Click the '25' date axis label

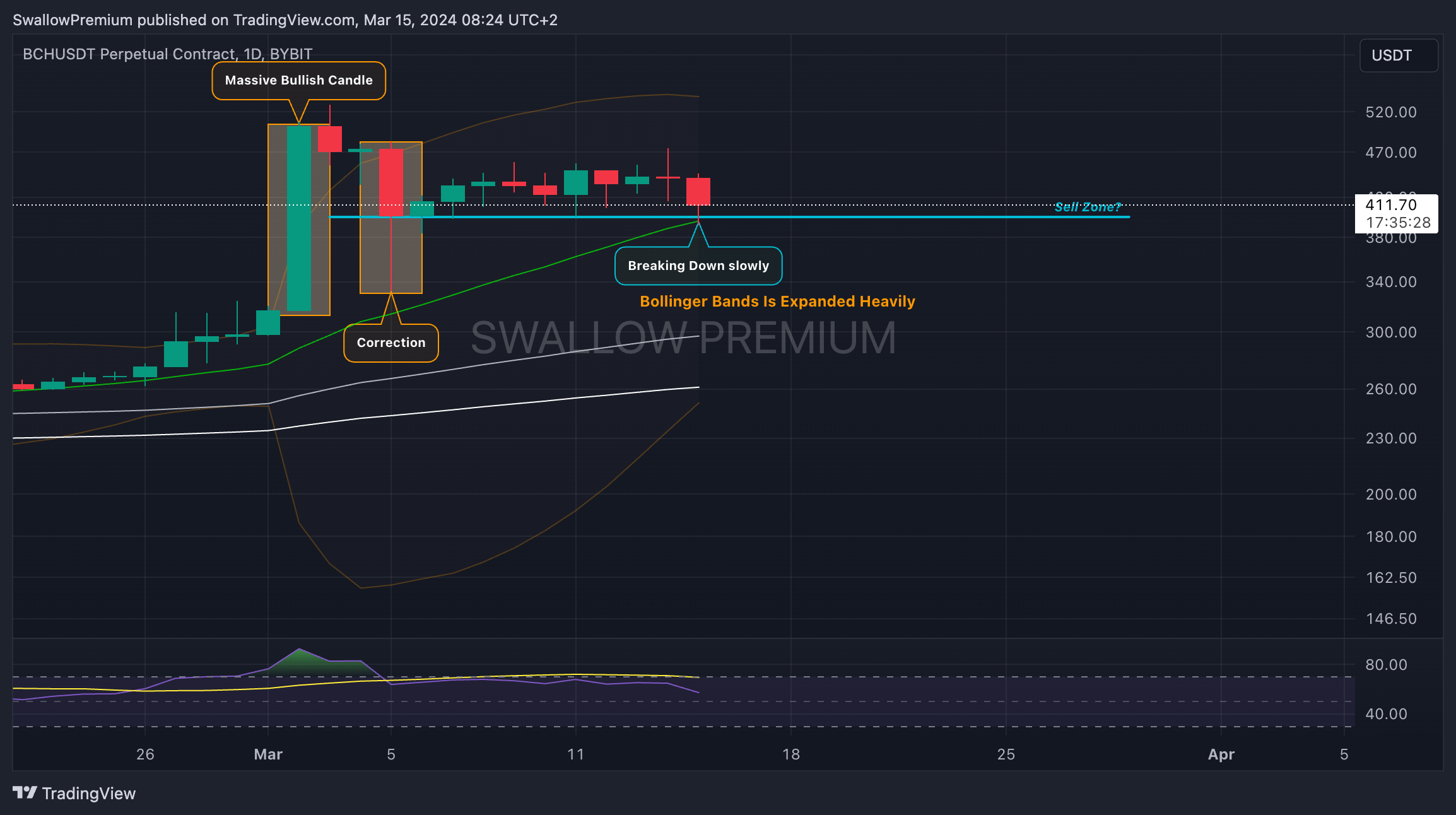click(1006, 754)
